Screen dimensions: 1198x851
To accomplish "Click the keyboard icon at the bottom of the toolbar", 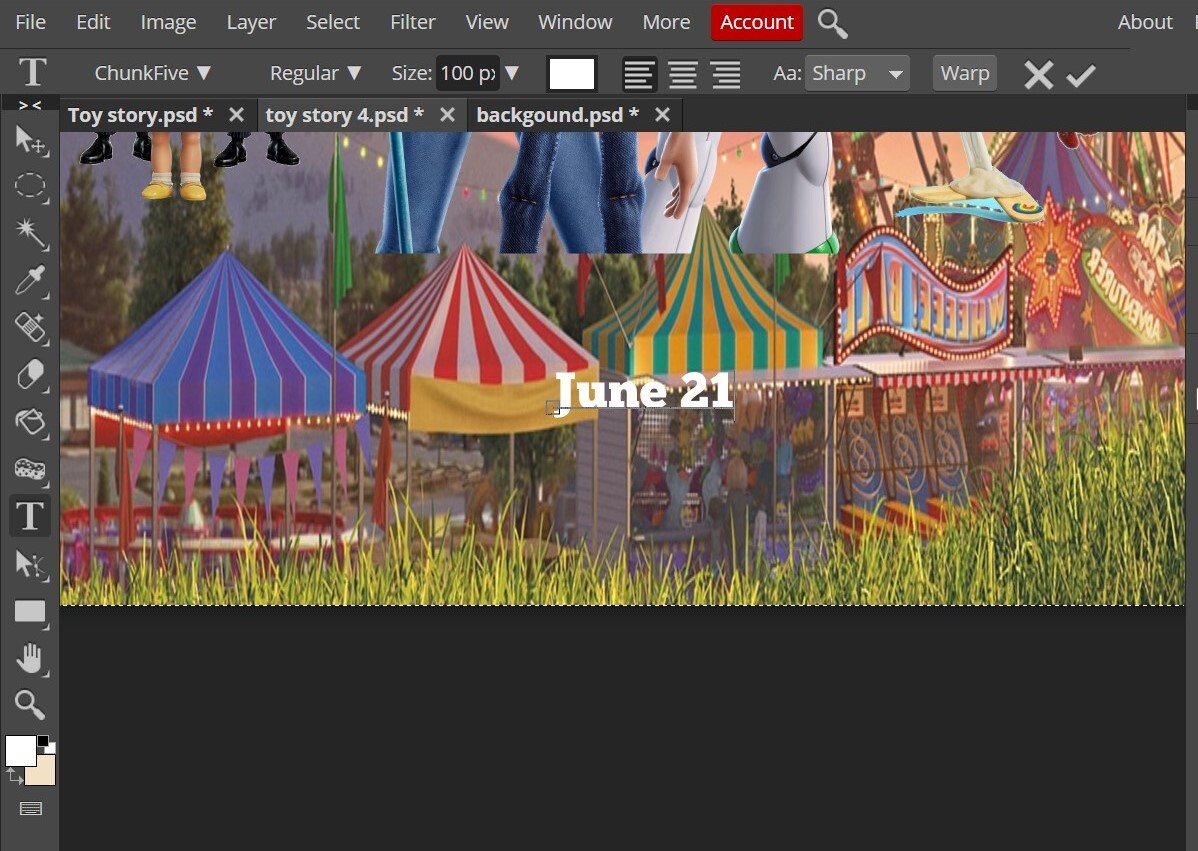I will pos(31,808).
